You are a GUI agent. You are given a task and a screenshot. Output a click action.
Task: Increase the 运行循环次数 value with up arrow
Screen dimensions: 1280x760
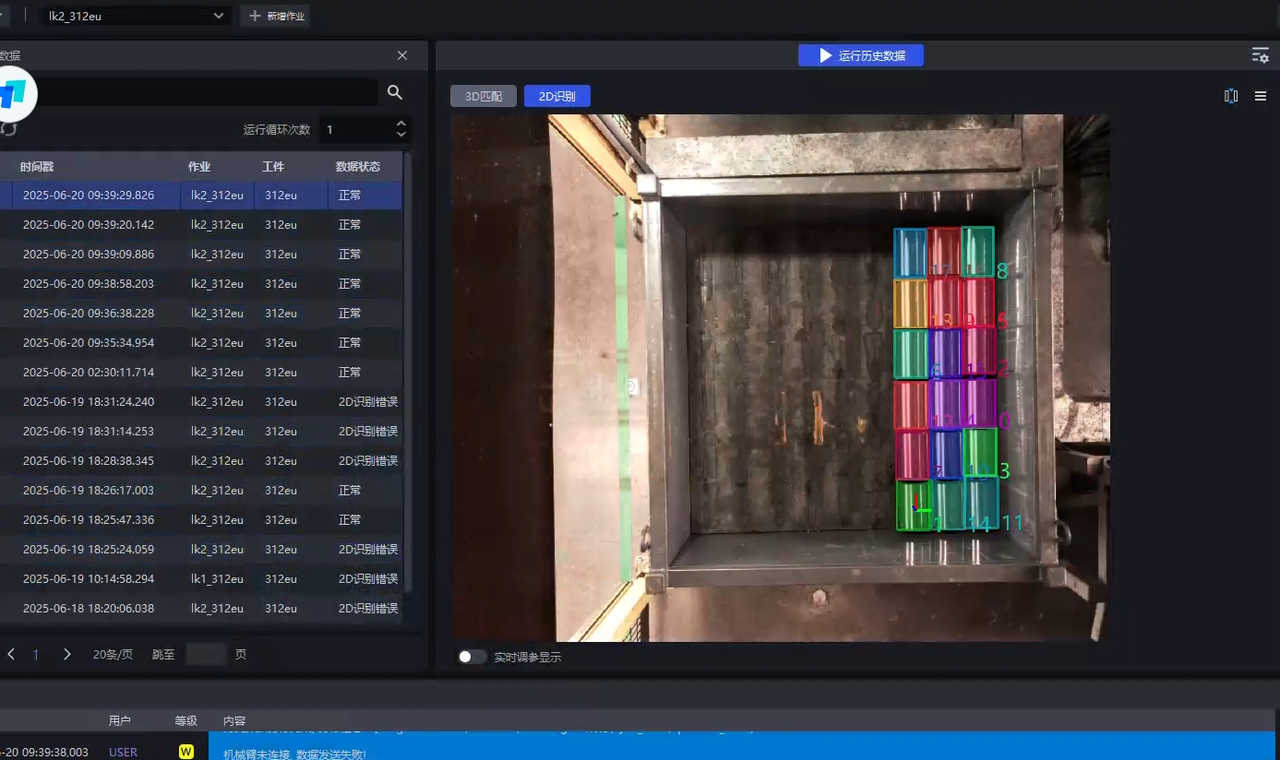pyautogui.click(x=401, y=124)
